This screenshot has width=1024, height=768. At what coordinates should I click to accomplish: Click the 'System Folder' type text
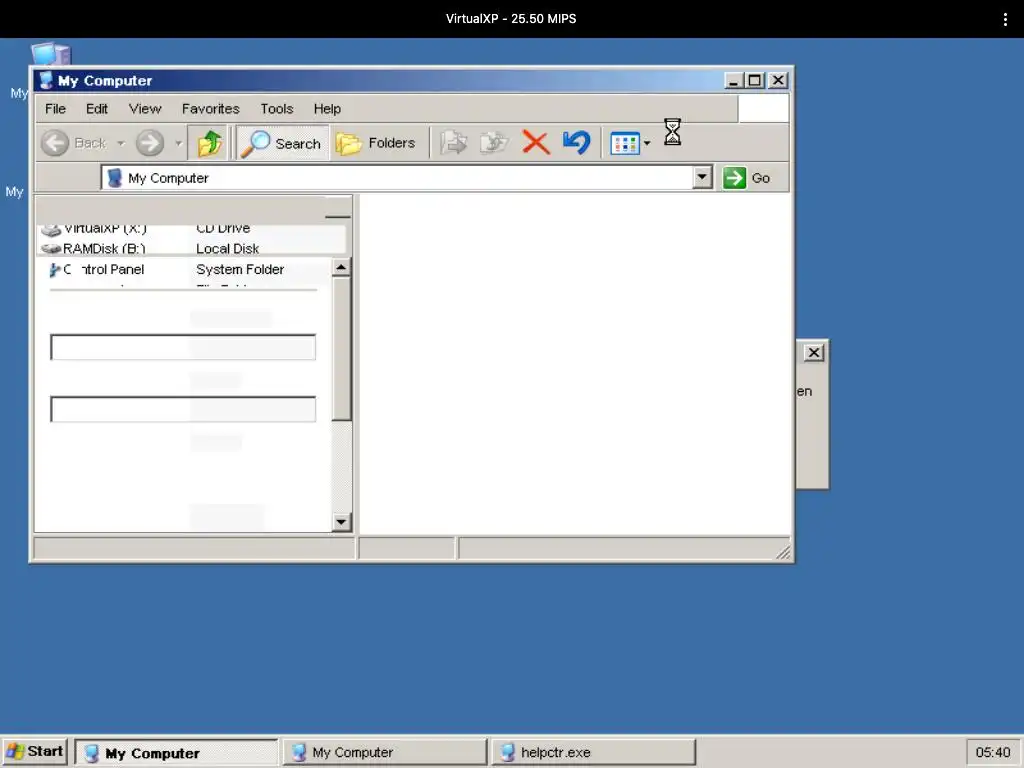point(240,269)
